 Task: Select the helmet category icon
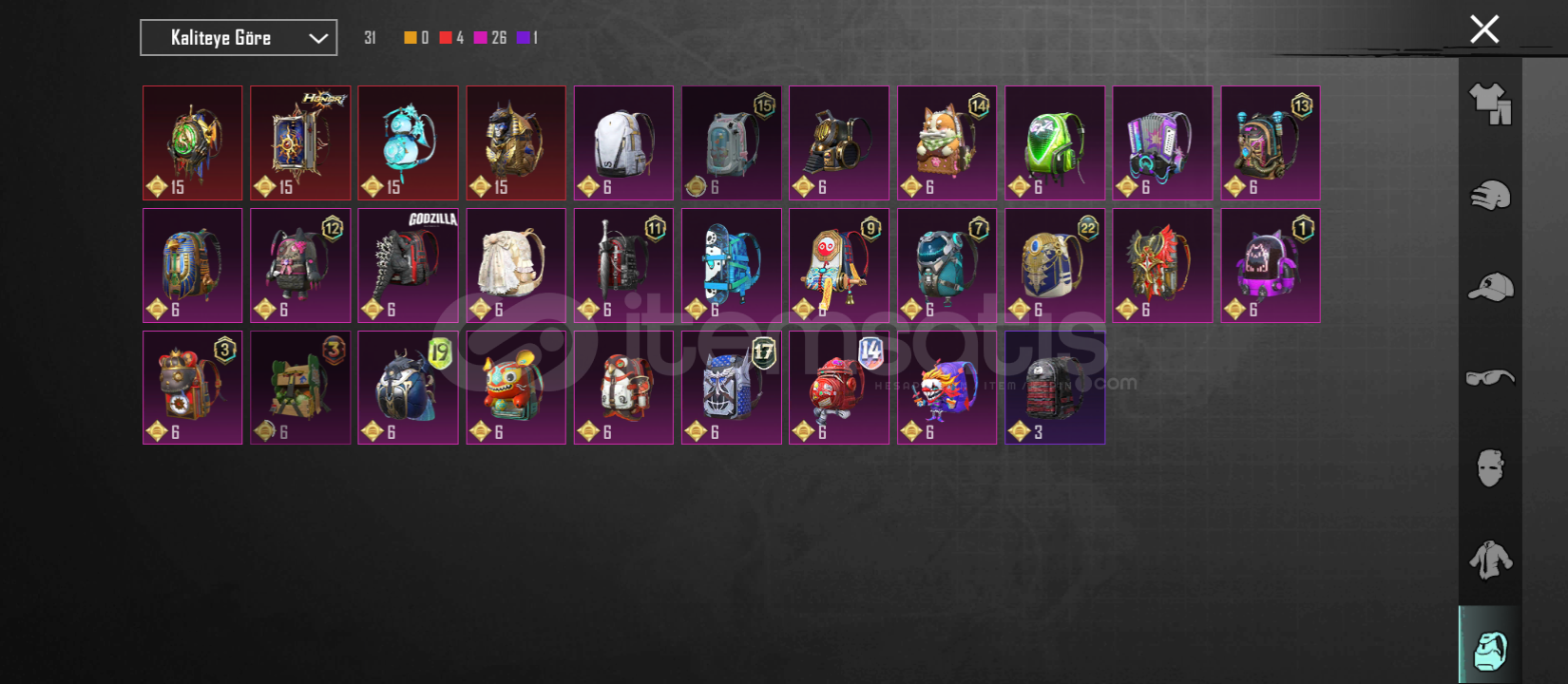tap(1490, 196)
